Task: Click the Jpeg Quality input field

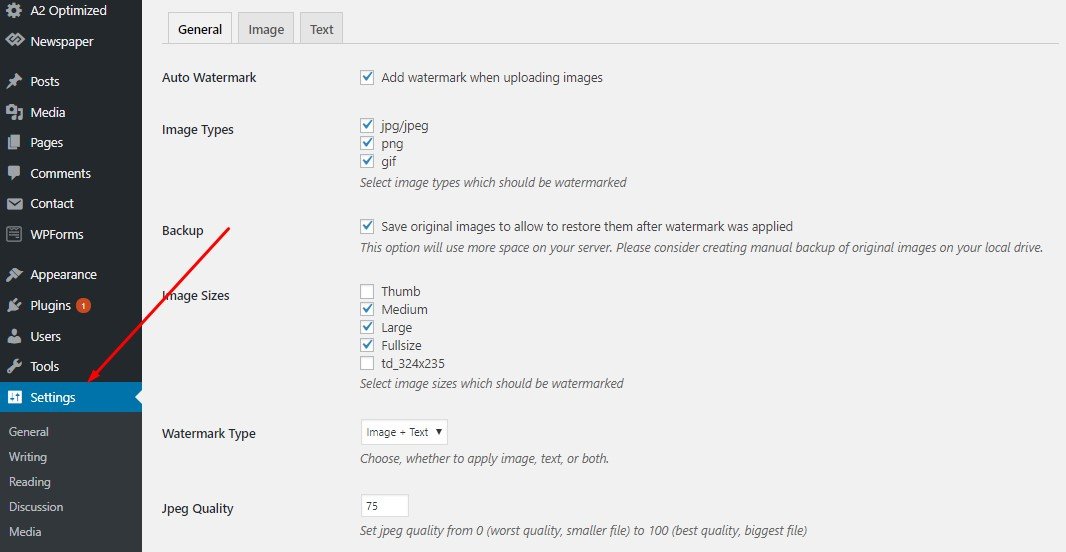Action: (384, 506)
